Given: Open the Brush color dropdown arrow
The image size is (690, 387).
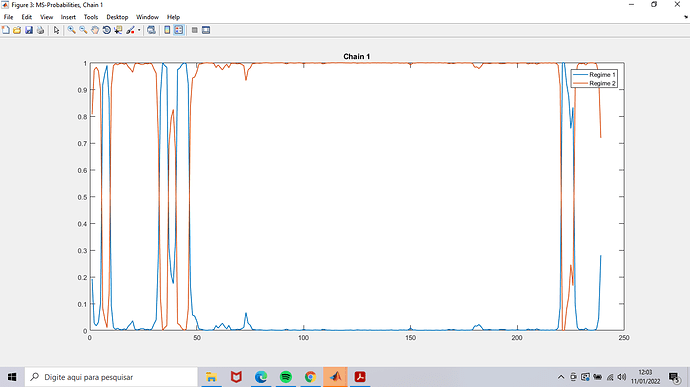Looking at the screenshot, I should coord(139,30).
